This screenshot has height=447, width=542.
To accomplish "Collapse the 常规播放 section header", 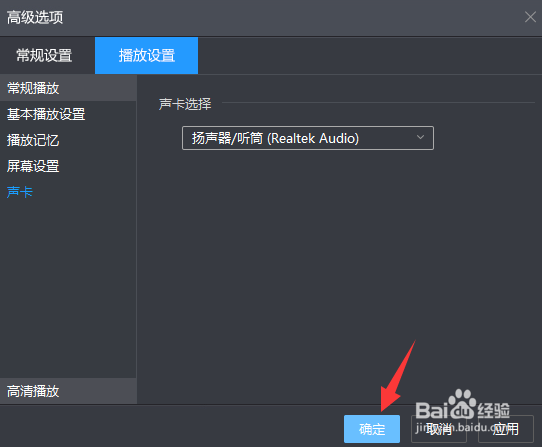I will click(x=68, y=88).
